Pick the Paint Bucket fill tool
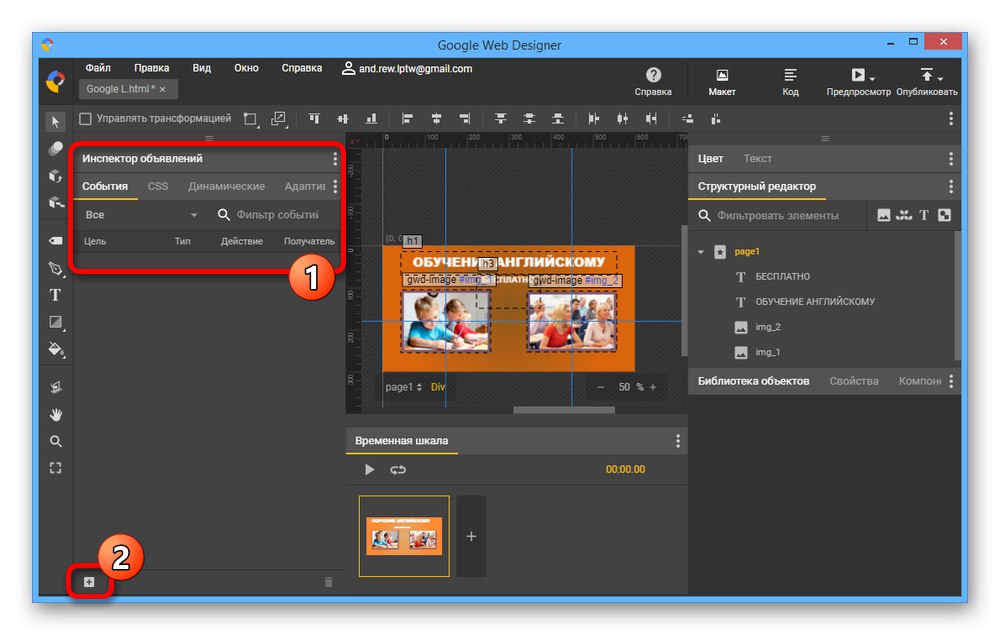Viewport: 1000px width, 635px height. (56, 349)
